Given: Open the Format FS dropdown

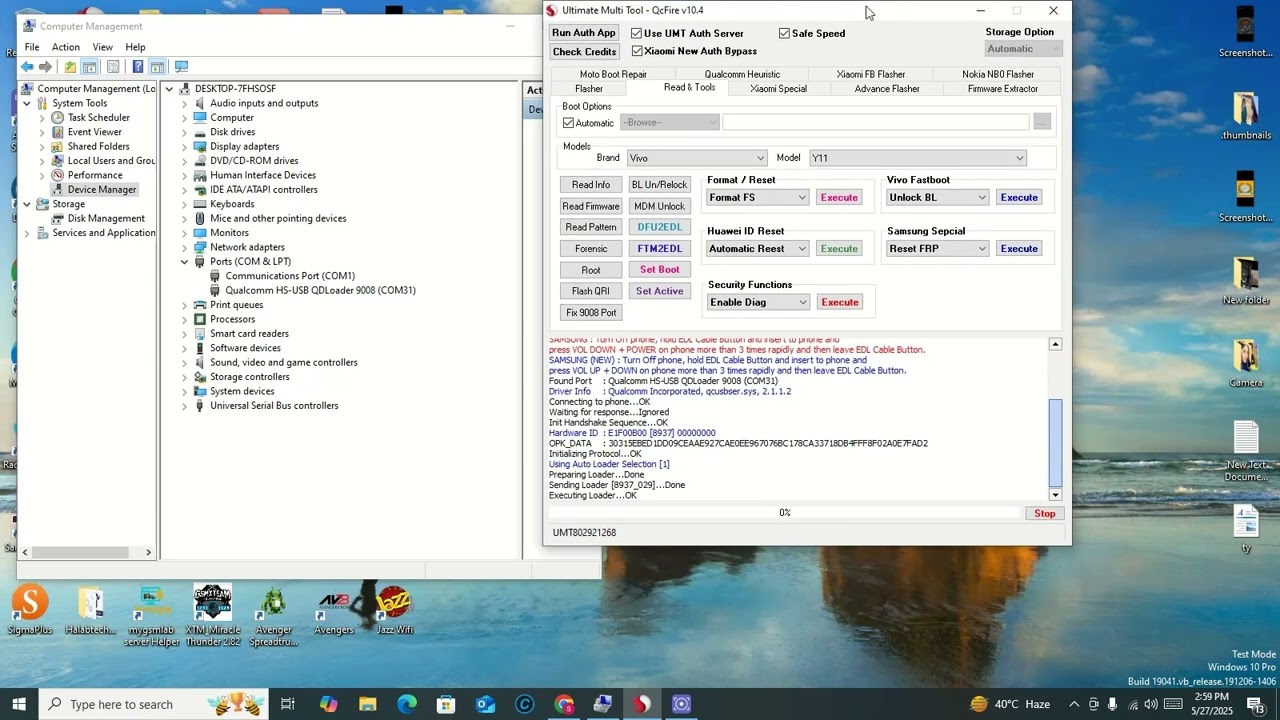Looking at the screenshot, I should (x=757, y=198).
